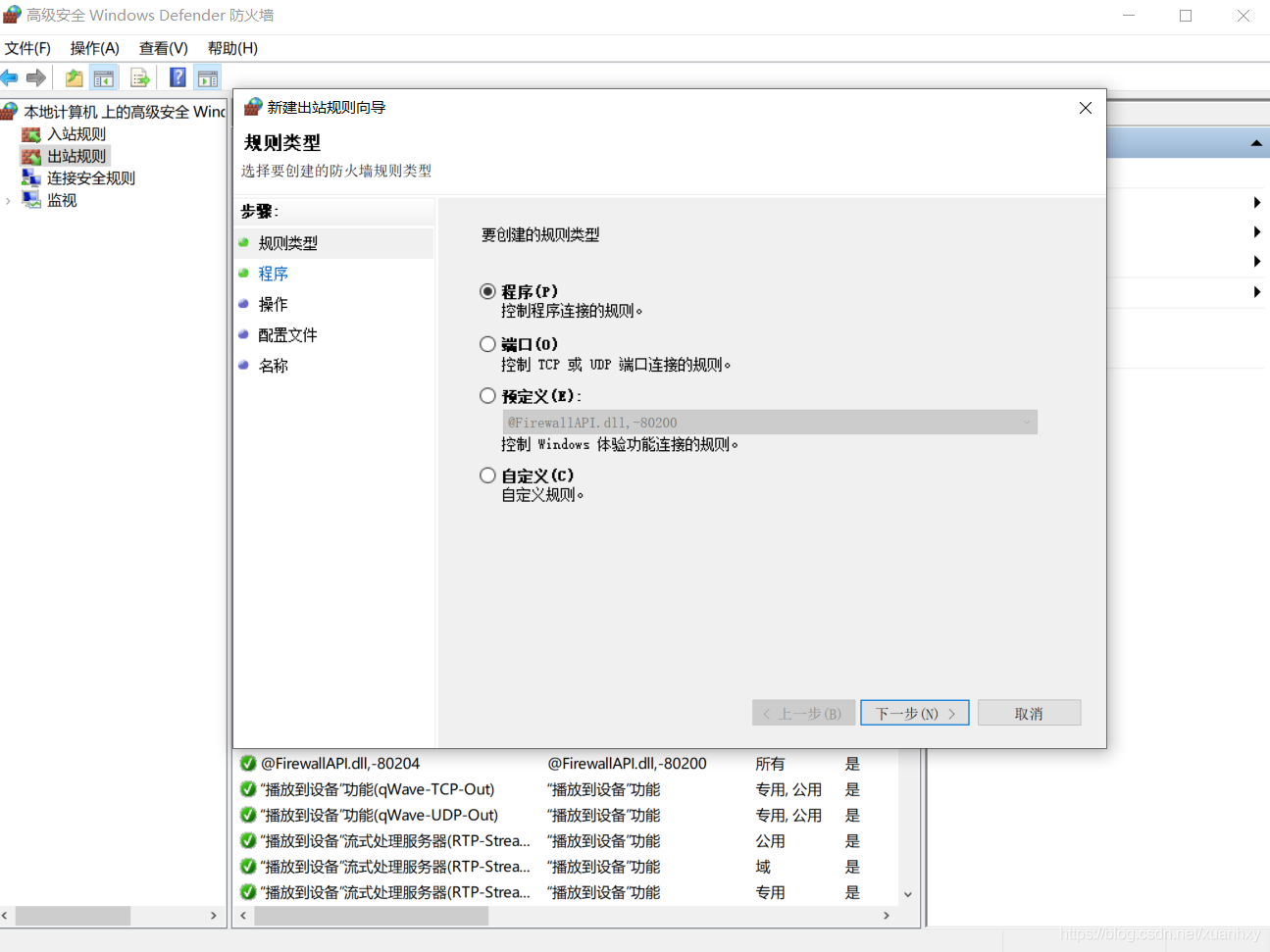
Task: Select the 预定义(E) radio button
Action: pyautogui.click(x=487, y=396)
